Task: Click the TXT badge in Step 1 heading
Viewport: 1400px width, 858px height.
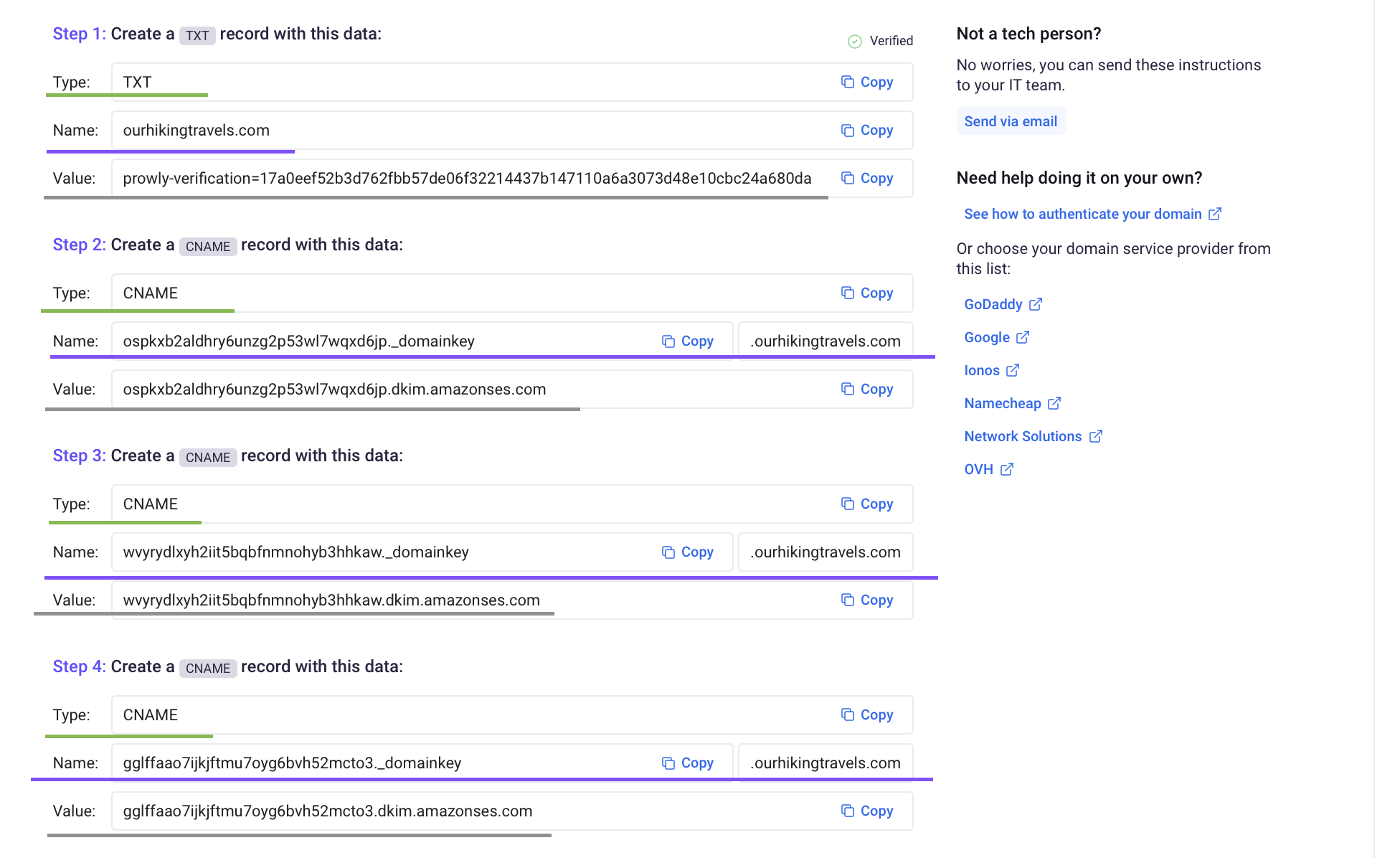Action: [x=197, y=35]
